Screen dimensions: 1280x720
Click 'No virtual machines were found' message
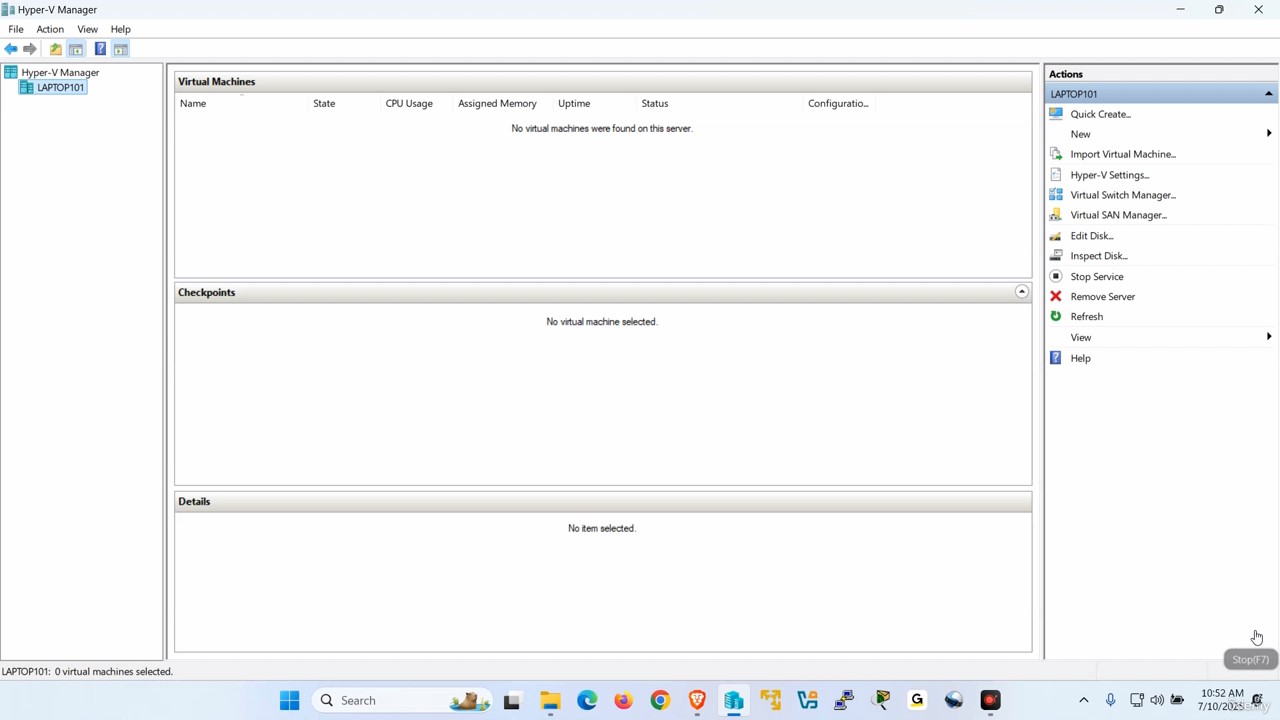tap(601, 128)
